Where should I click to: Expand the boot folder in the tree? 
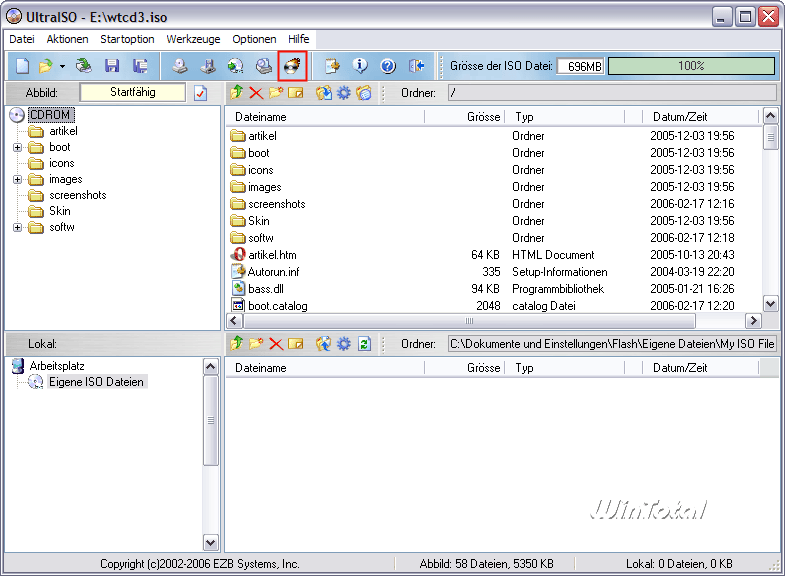(x=17, y=147)
